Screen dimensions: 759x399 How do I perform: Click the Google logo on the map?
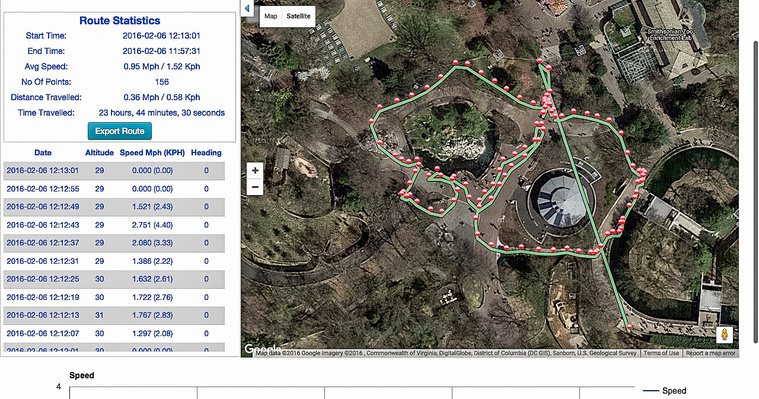[263, 349]
